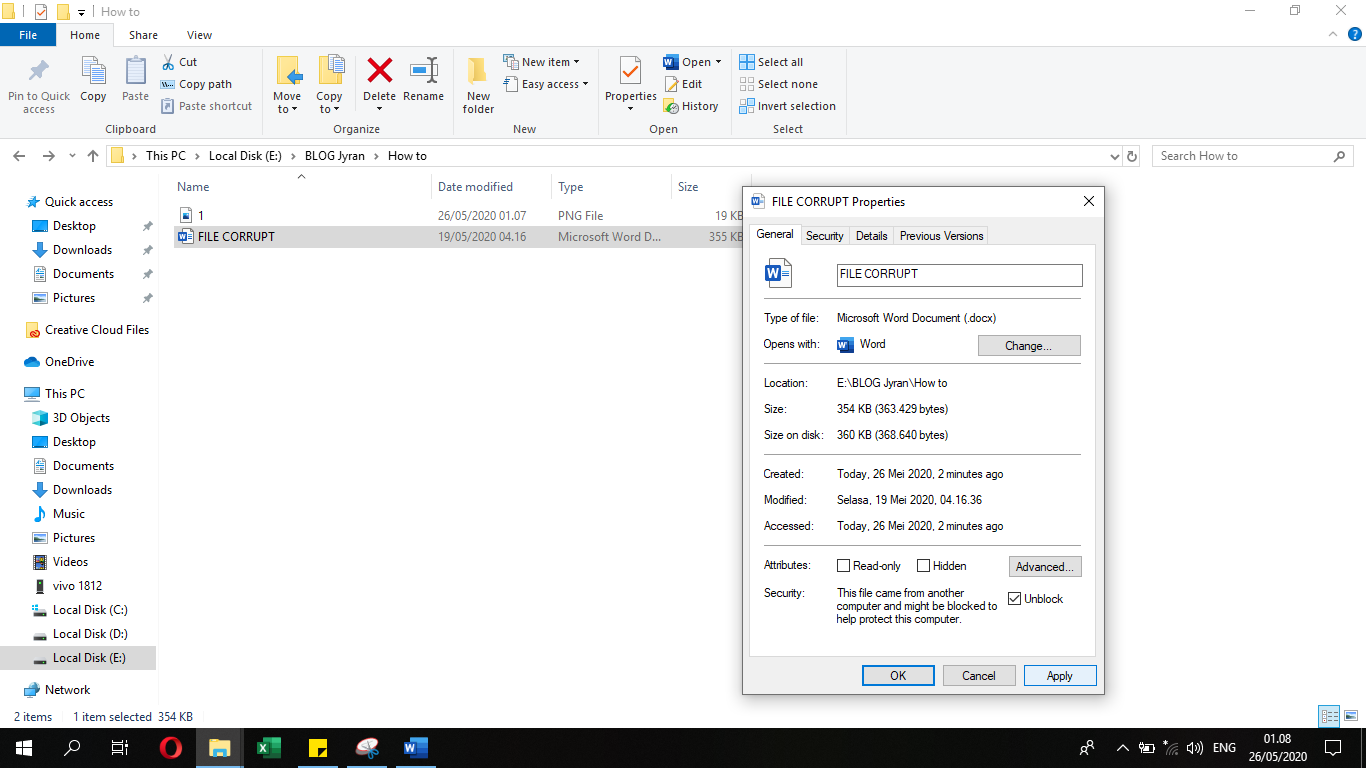Open Task View on taskbar

pos(120,747)
